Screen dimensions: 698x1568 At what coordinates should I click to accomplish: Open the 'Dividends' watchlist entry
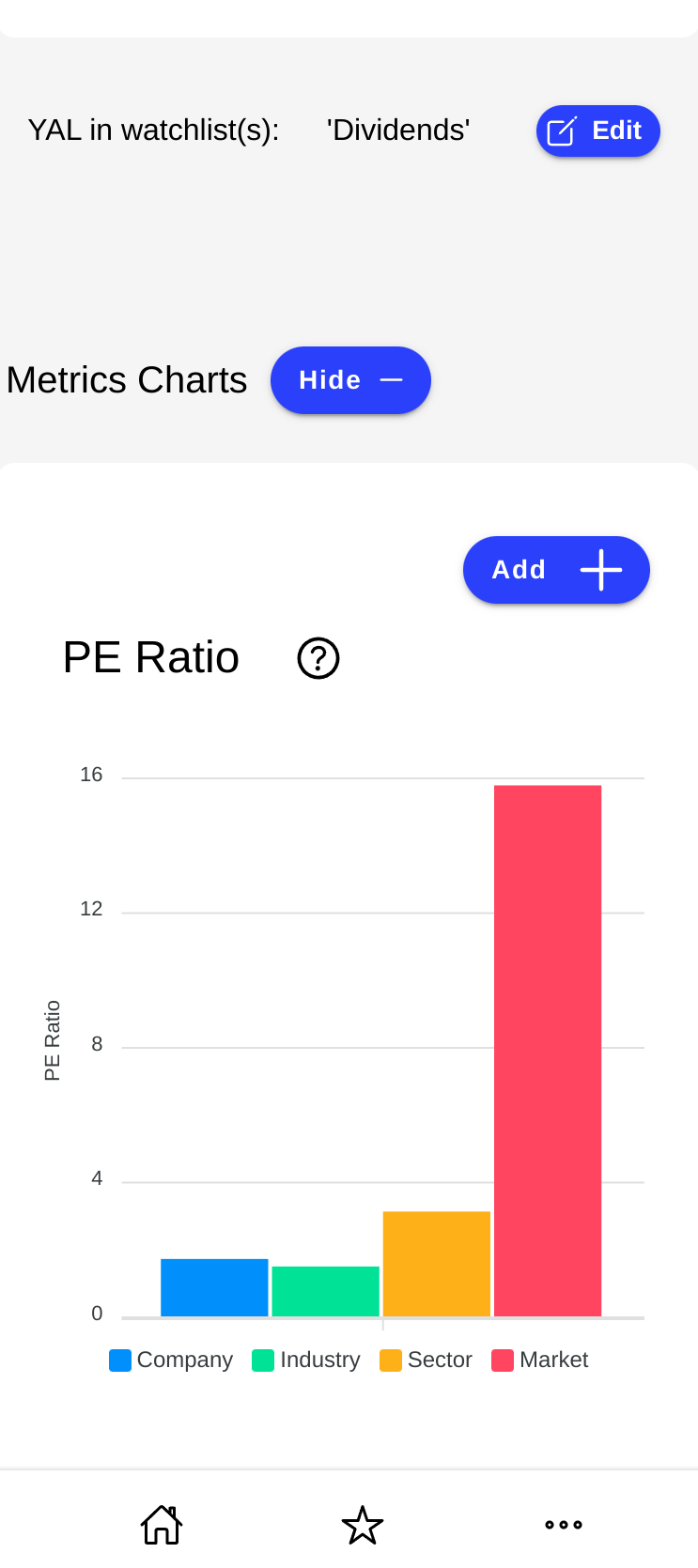(x=398, y=131)
